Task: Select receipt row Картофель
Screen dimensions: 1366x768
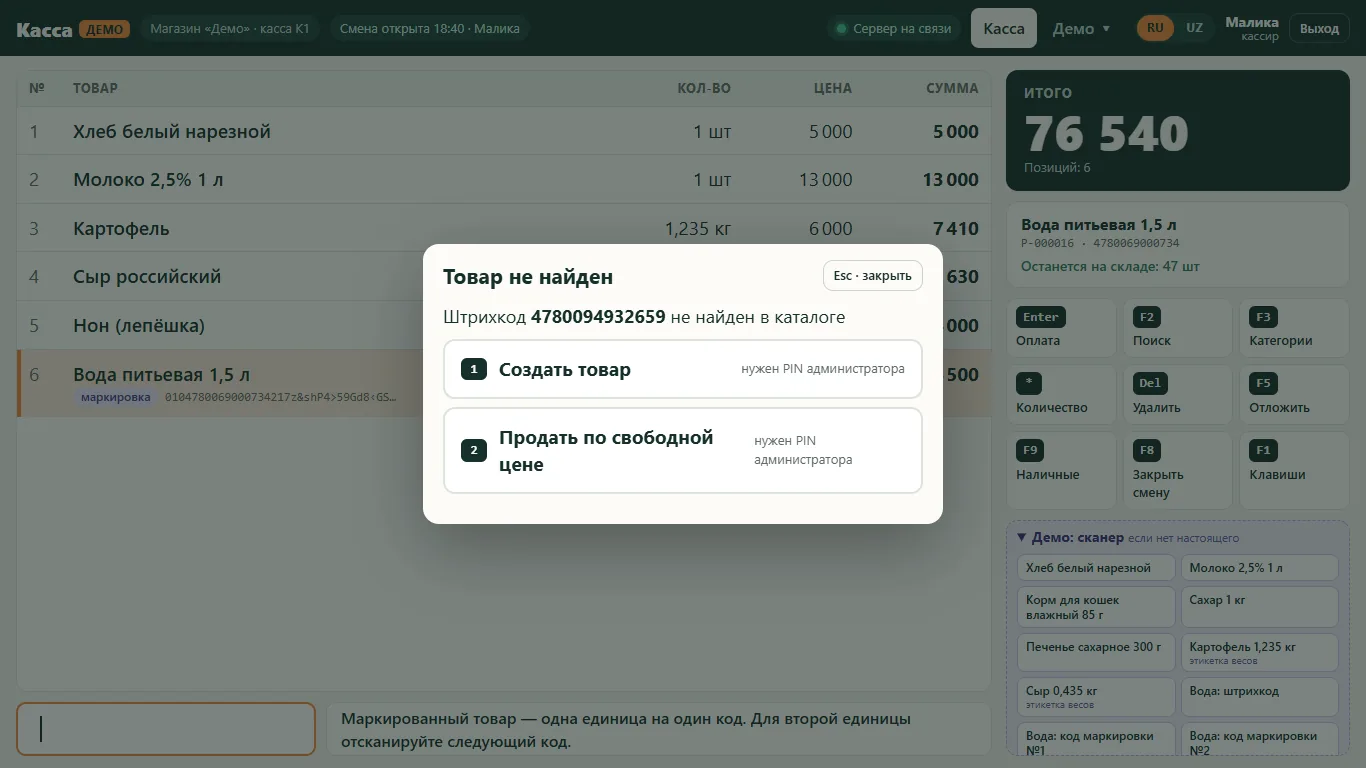Action: click(x=504, y=228)
